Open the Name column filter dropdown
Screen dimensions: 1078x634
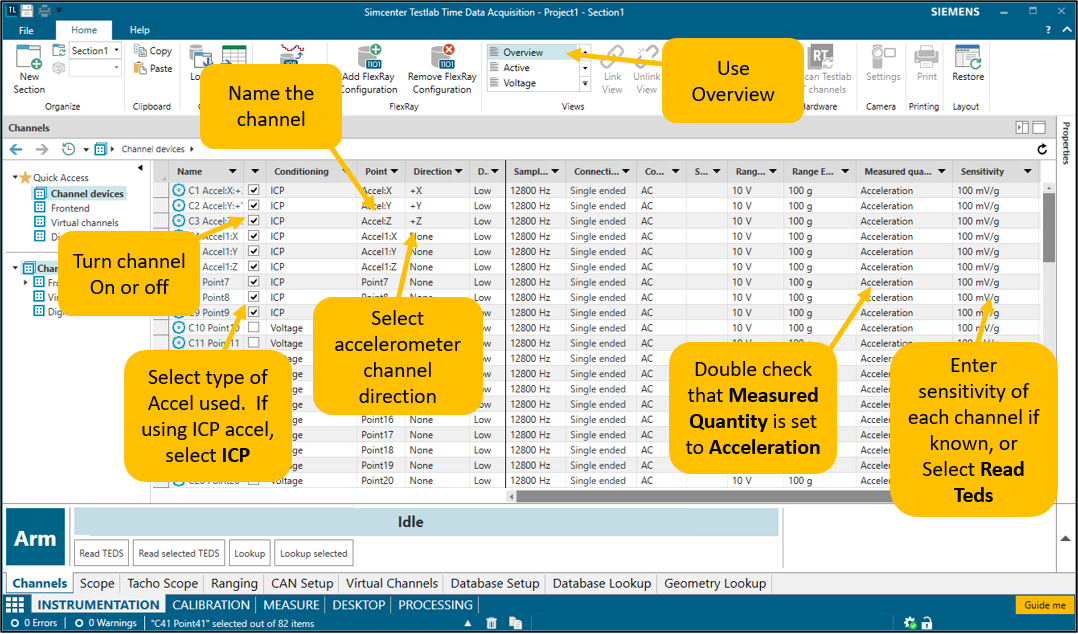[x=232, y=172]
